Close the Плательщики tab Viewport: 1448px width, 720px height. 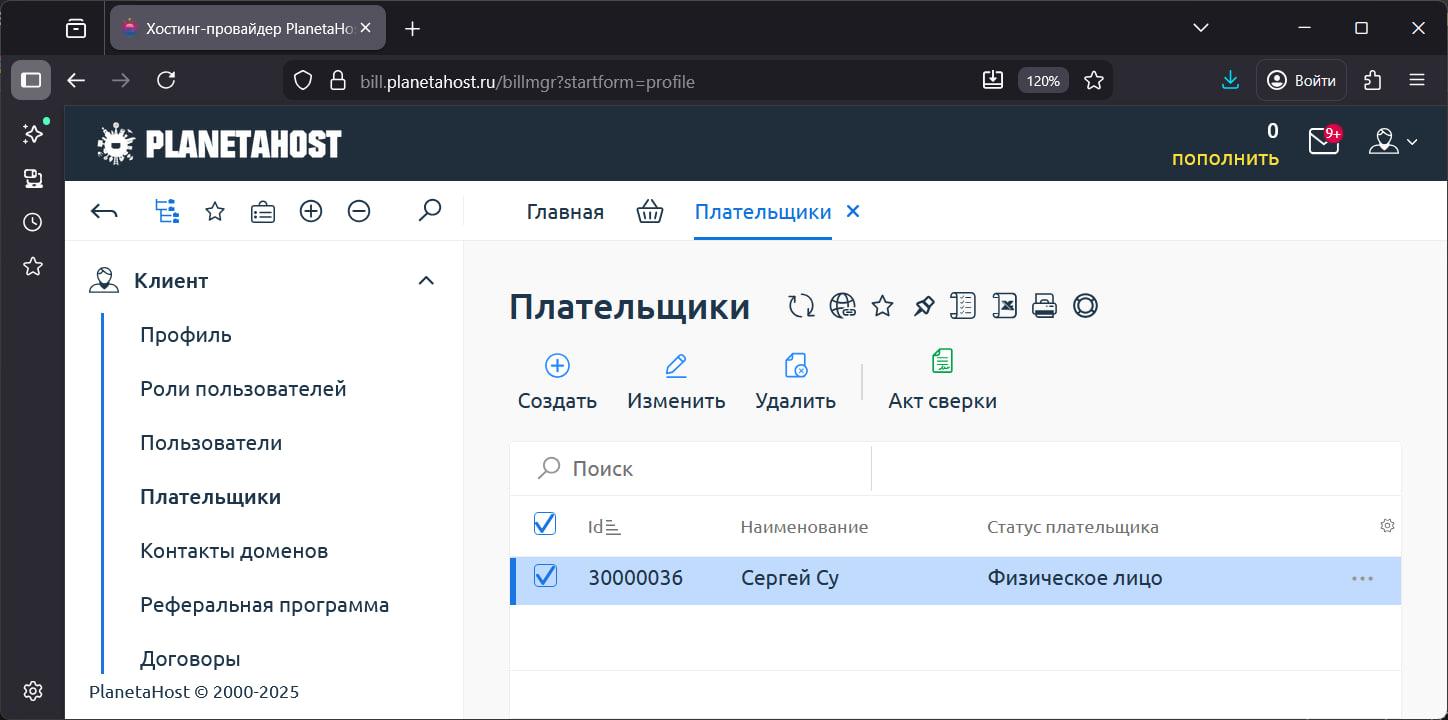point(853,211)
